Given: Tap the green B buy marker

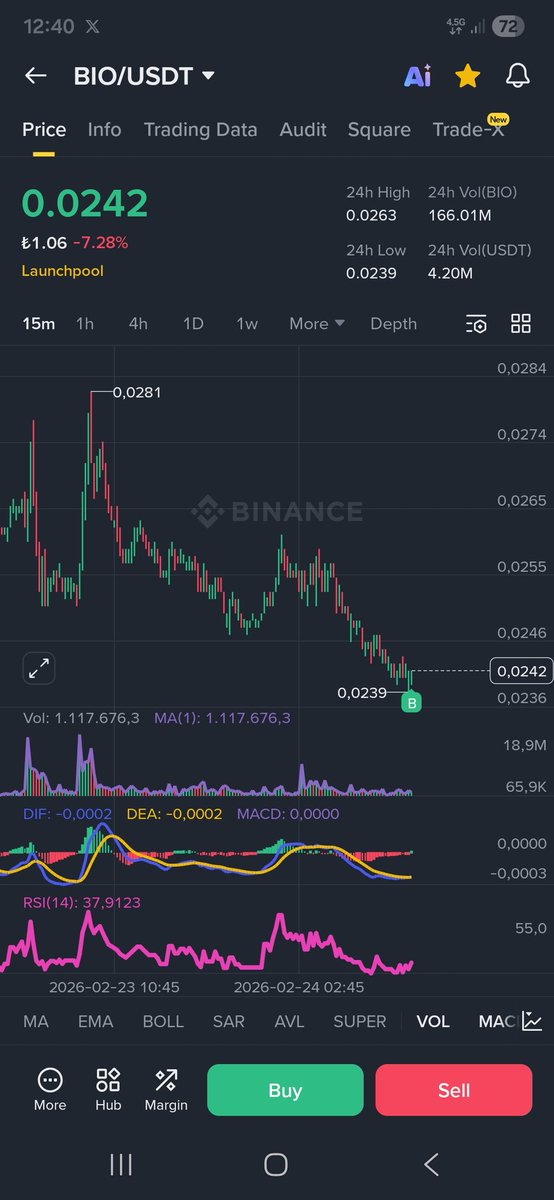Looking at the screenshot, I should point(411,703).
